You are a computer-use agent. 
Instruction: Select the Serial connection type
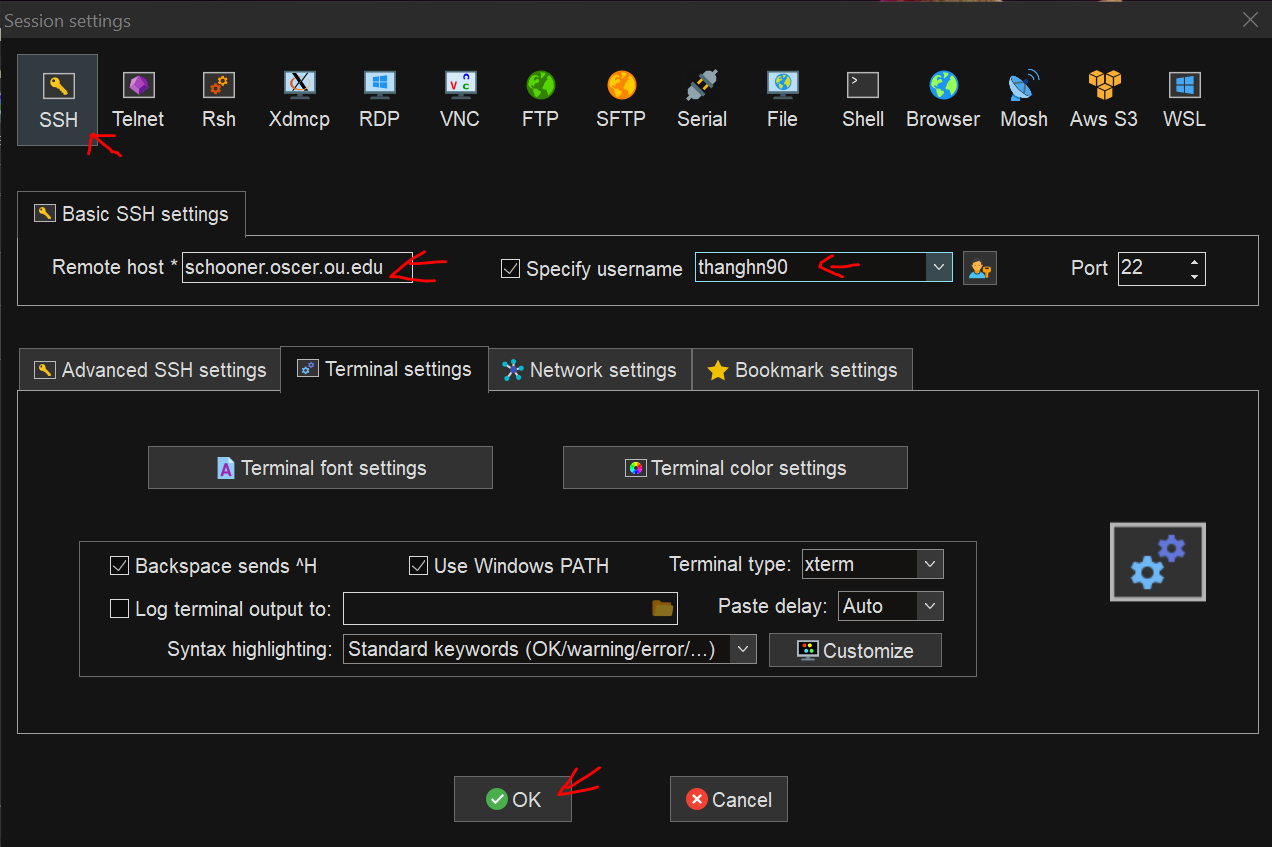pyautogui.click(x=701, y=97)
